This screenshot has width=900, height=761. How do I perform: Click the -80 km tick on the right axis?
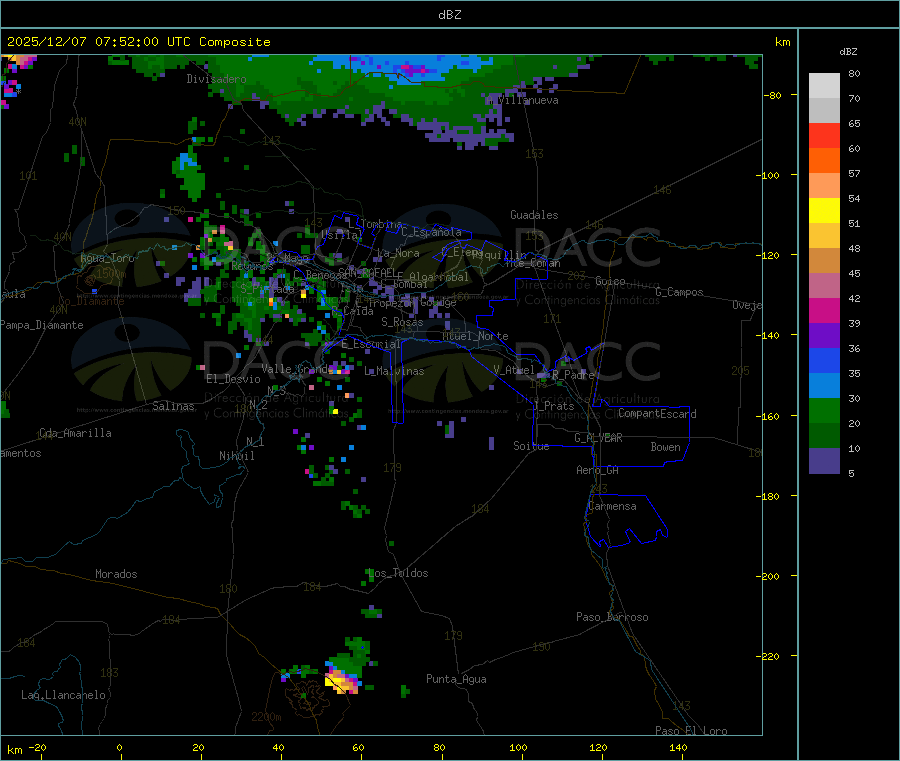[773, 95]
